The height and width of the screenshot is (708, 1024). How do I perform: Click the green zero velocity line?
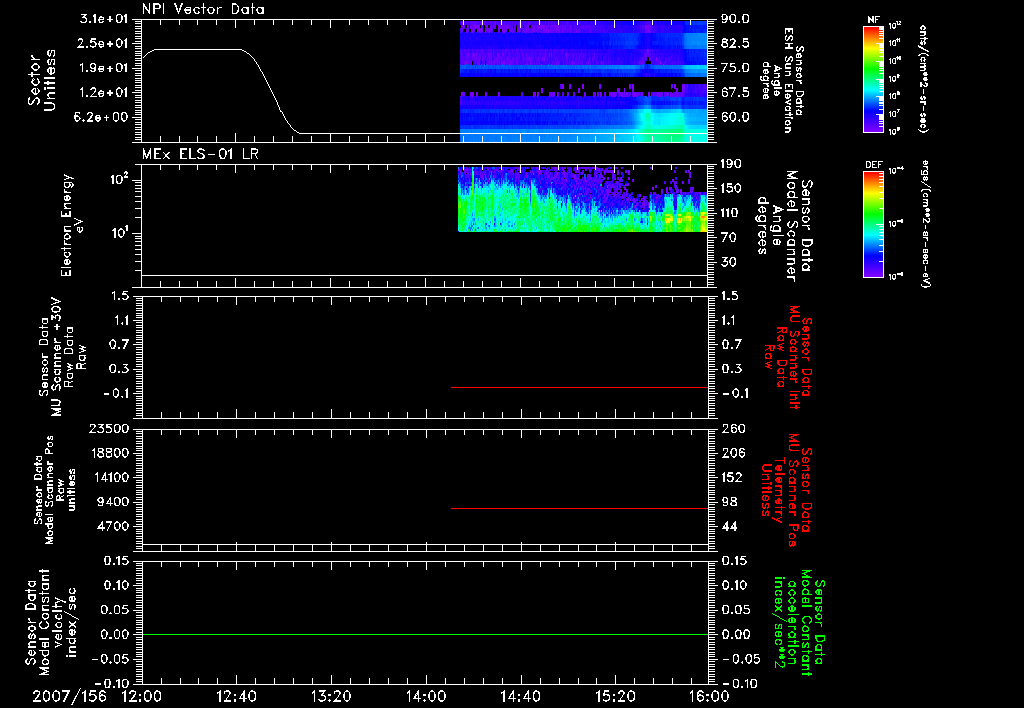coord(425,634)
